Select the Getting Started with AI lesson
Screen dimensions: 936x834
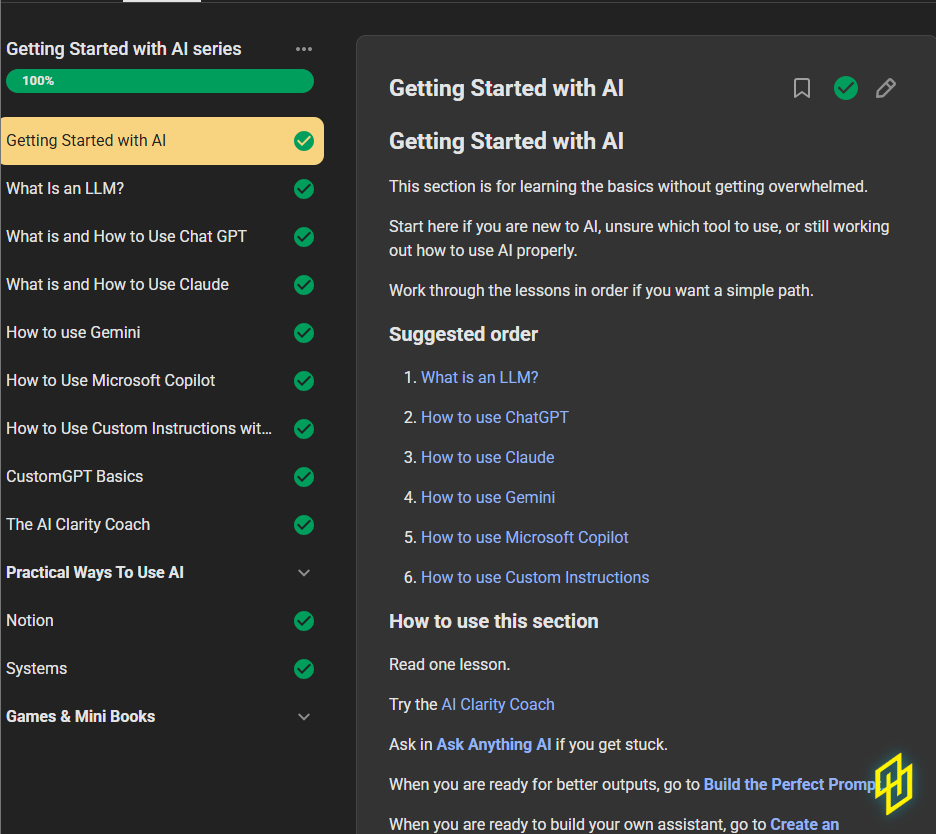(x=162, y=141)
